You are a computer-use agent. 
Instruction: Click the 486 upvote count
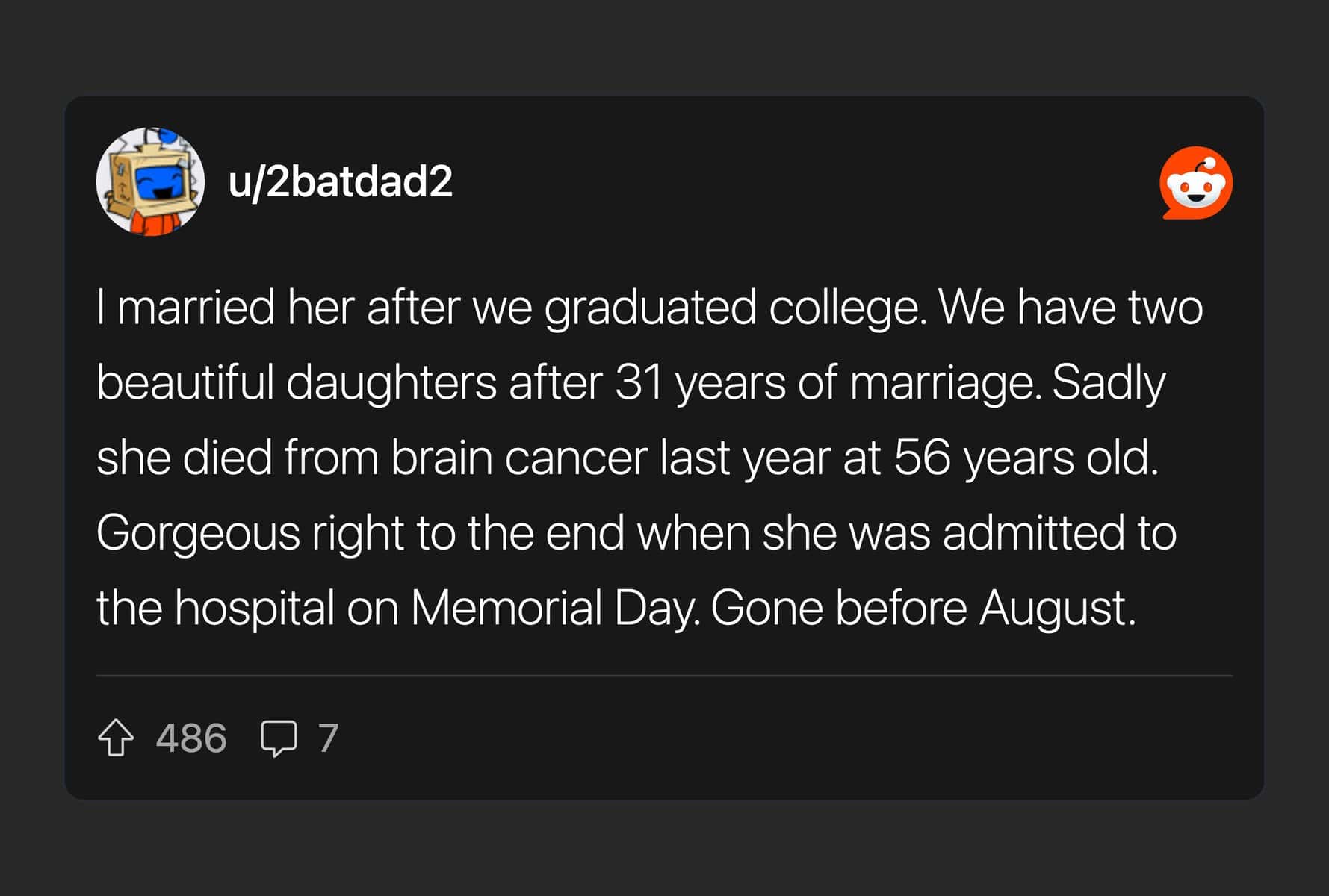pyautogui.click(x=191, y=738)
